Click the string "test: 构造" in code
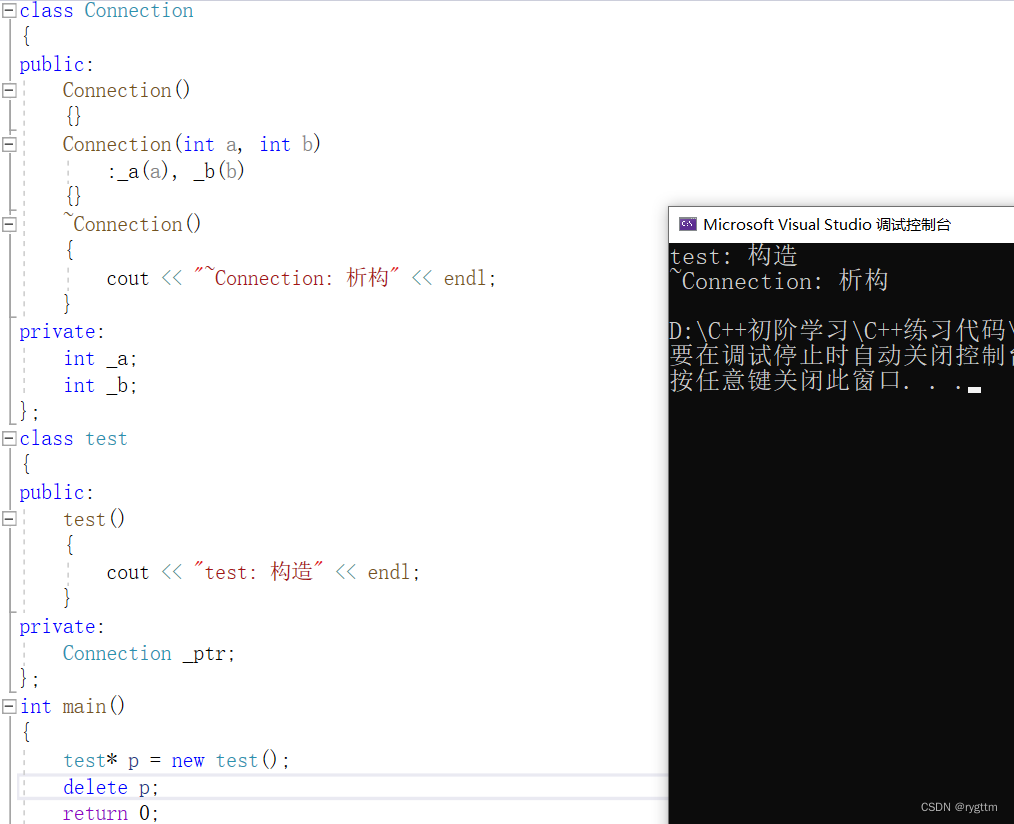The height and width of the screenshot is (824, 1014). (x=258, y=572)
